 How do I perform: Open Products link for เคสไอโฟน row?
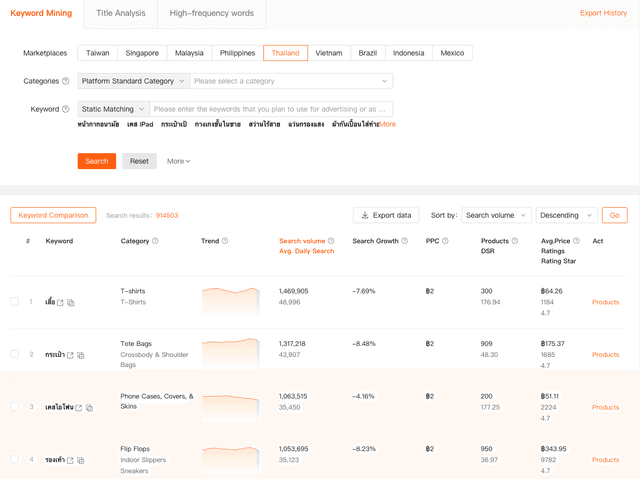pos(605,407)
